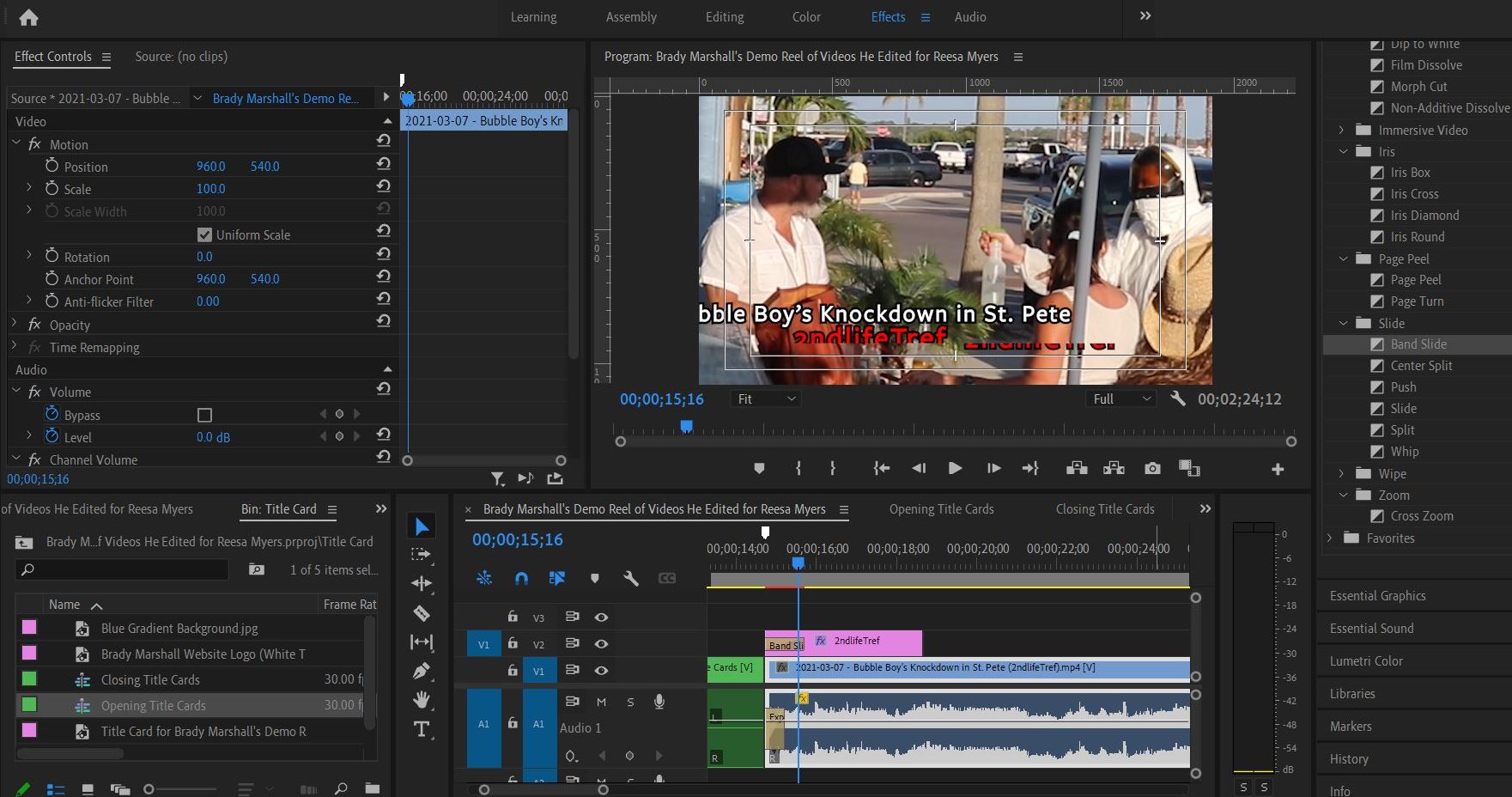Click the Project panel search field
1512x797 pixels.
tap(123, 569)
